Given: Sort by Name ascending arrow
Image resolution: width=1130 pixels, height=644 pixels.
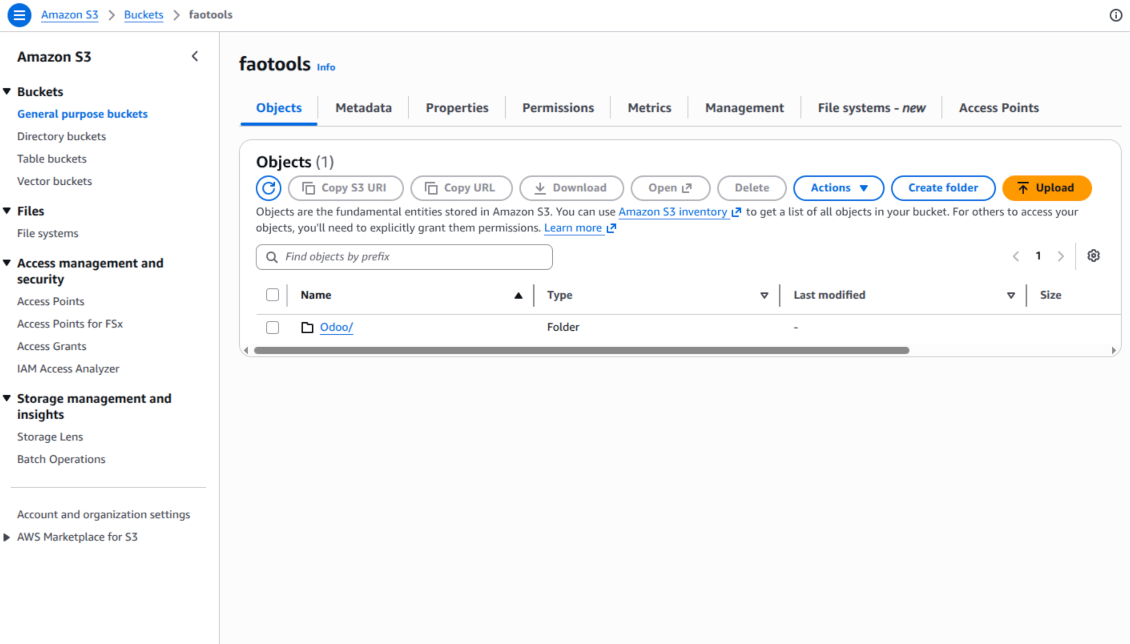Looking at the screenshot, I should [518, 295].
